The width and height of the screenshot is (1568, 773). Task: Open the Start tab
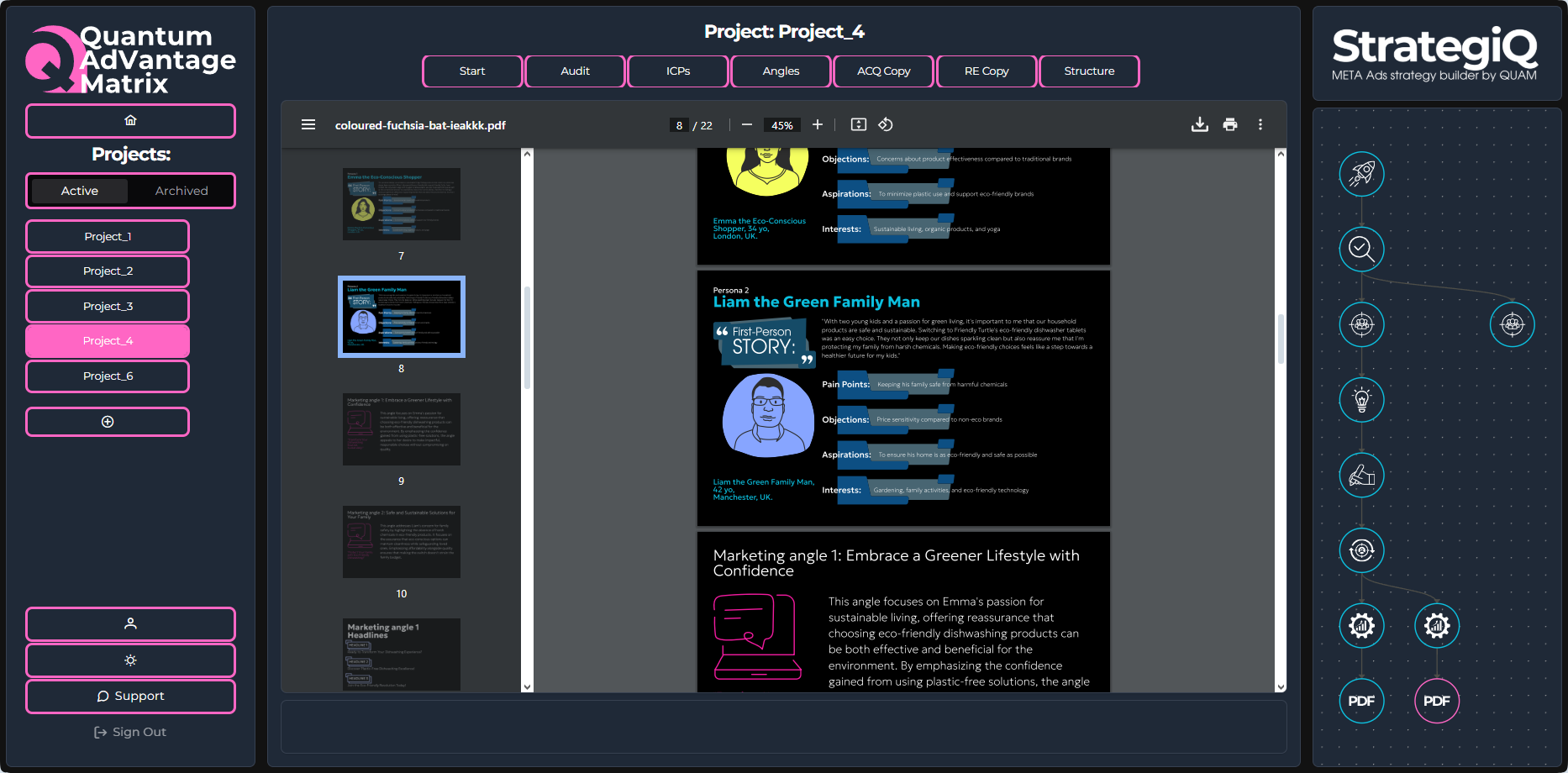coord(472,71)
